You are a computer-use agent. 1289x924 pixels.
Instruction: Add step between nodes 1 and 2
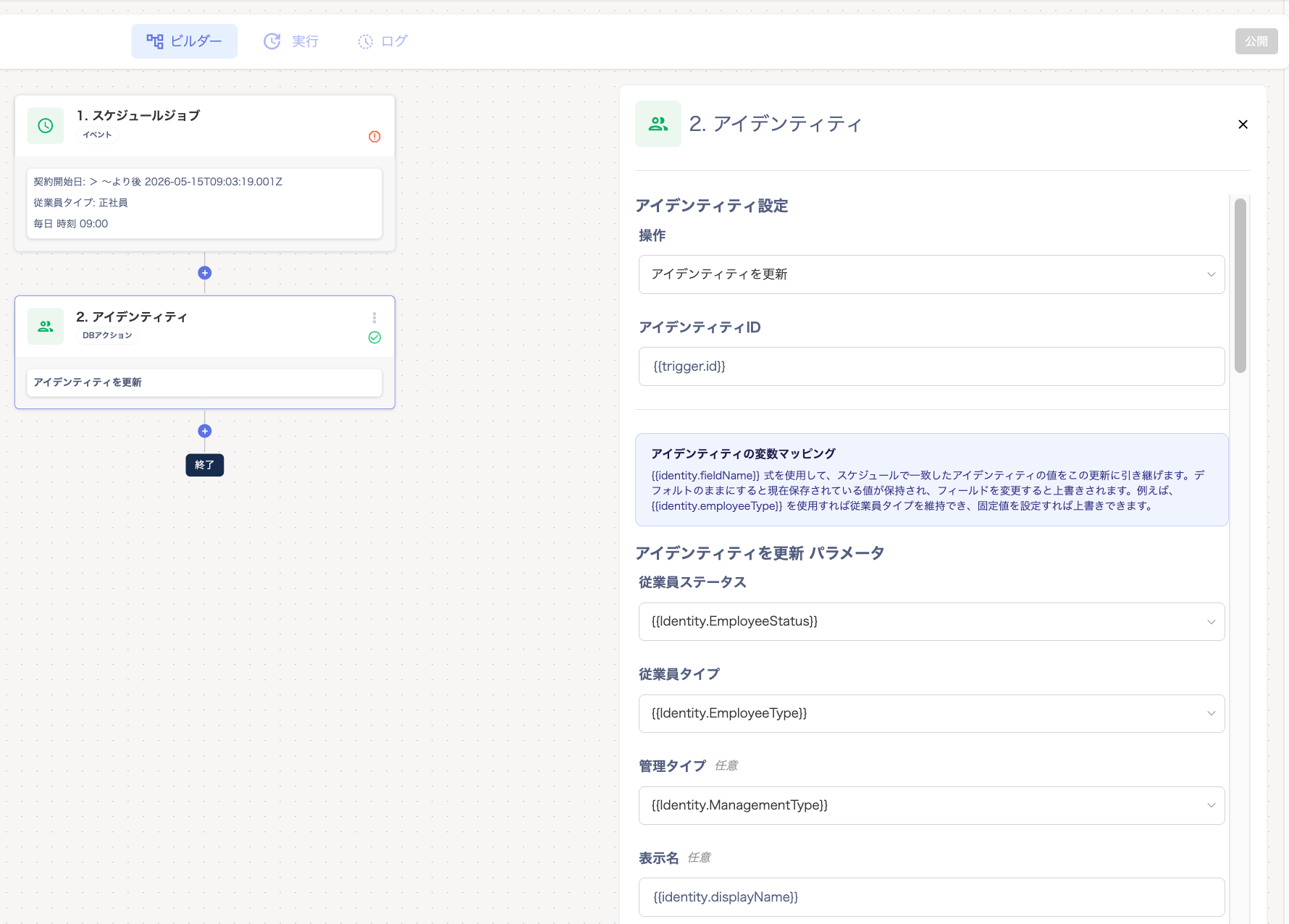click(205, 273)
